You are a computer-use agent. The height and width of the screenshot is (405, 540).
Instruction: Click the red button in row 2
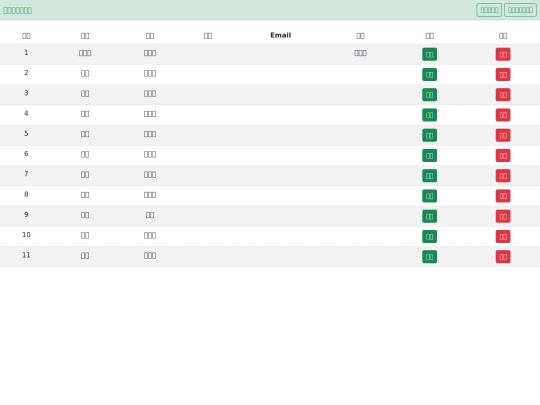pos(503,75)
